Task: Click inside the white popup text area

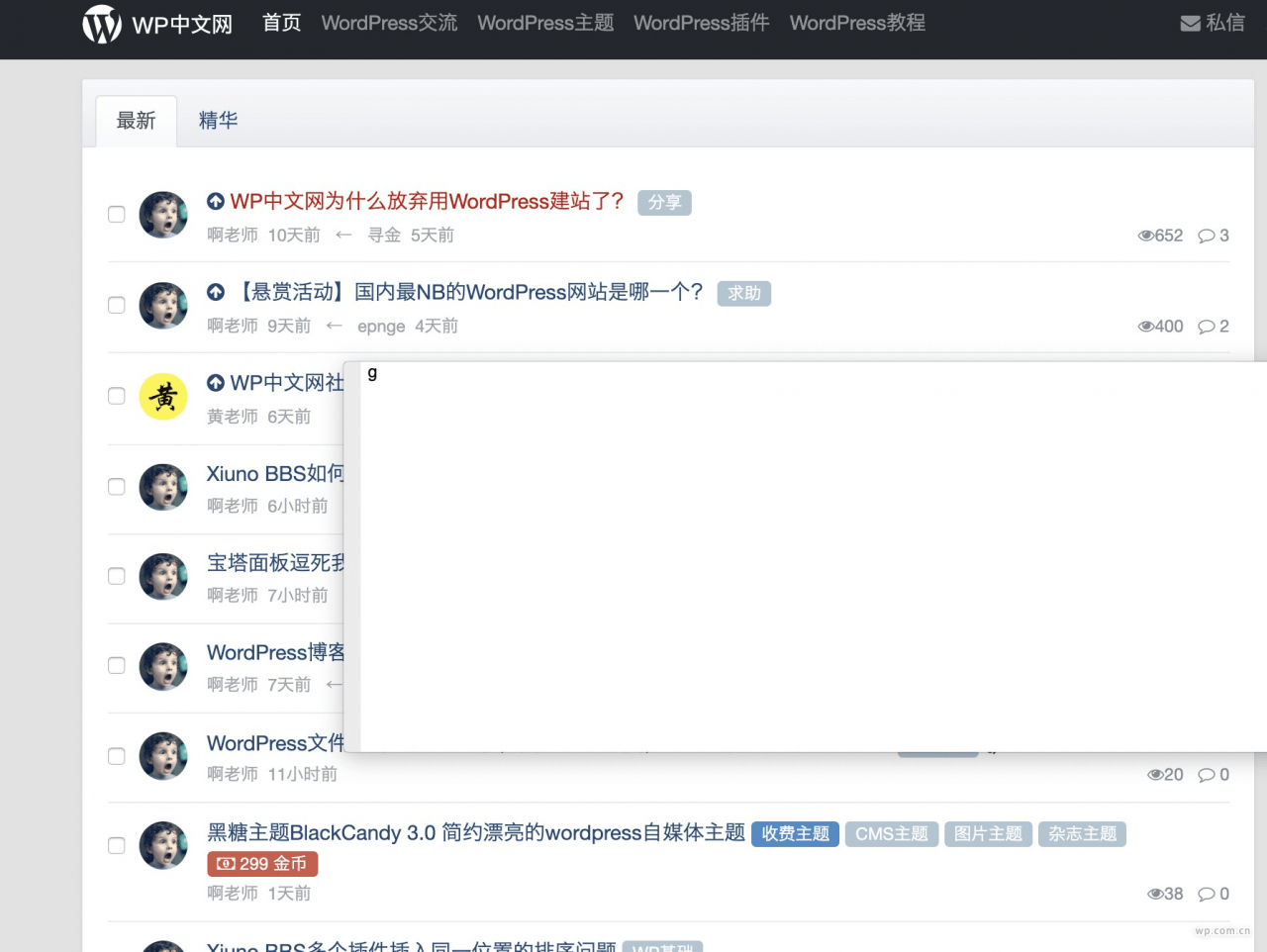Action: tap(812, 554)
